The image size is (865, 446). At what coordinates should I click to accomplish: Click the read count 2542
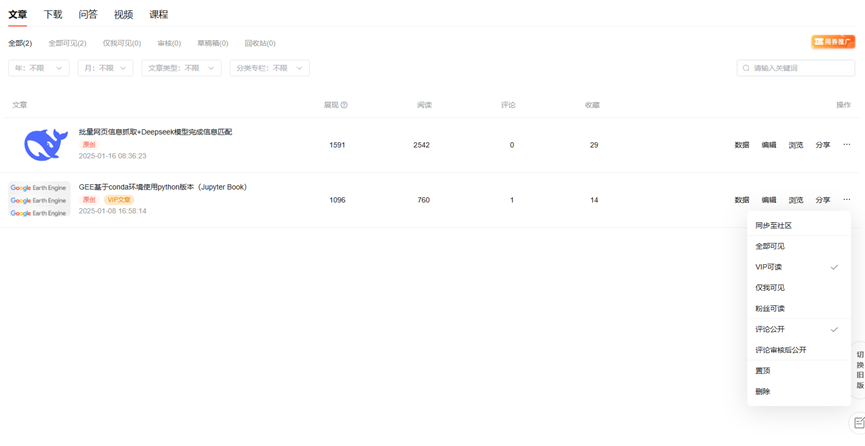(x=421, y=145)
